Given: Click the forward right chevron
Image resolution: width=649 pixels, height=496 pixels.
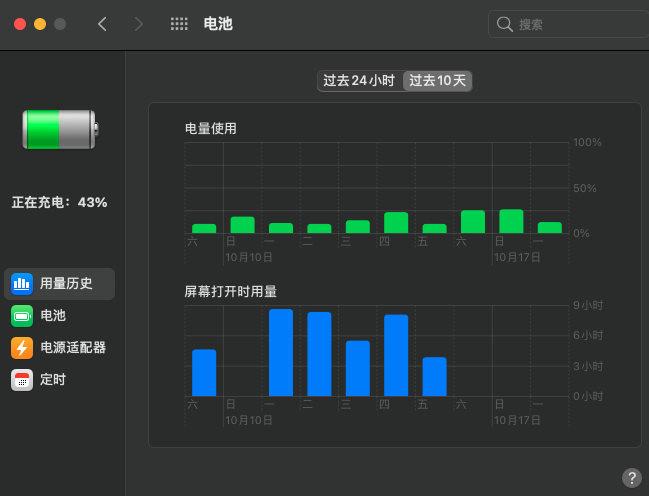Looking at the screenshot, I should coord(138,24).
